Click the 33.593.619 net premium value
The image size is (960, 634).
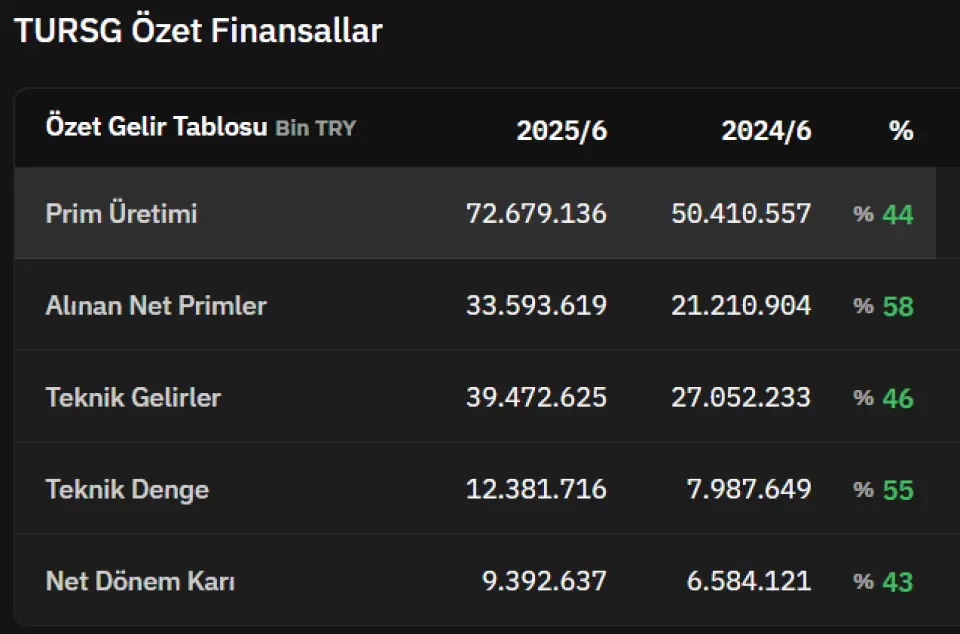pos(536,305)
